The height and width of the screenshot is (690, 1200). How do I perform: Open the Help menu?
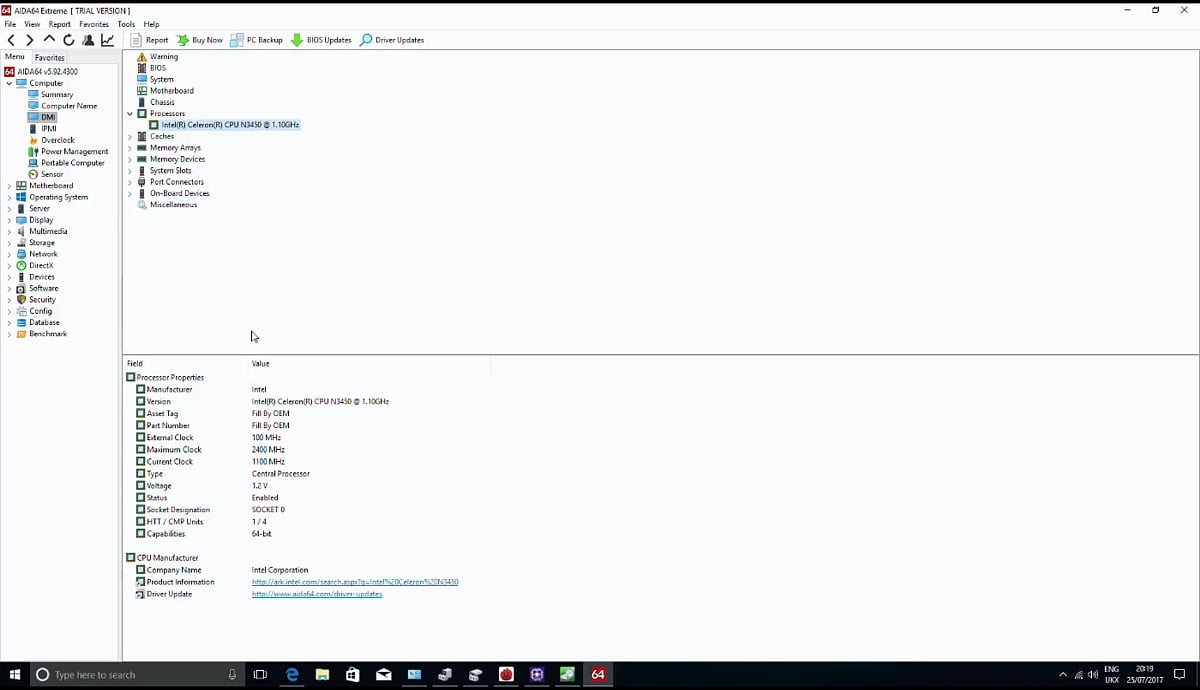tap(151, 24)
